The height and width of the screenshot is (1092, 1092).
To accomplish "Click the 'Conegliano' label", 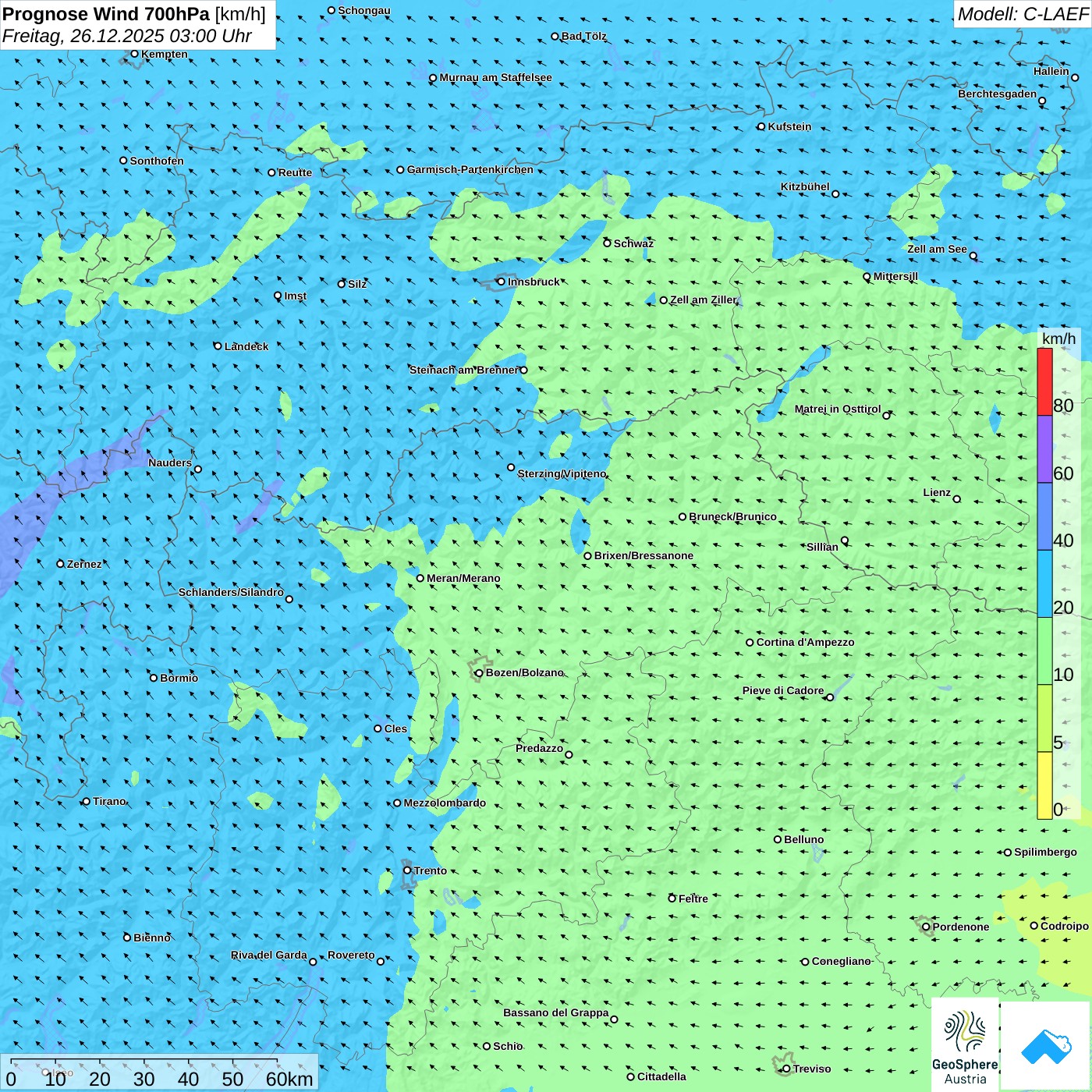I will (x=841, y=961).
